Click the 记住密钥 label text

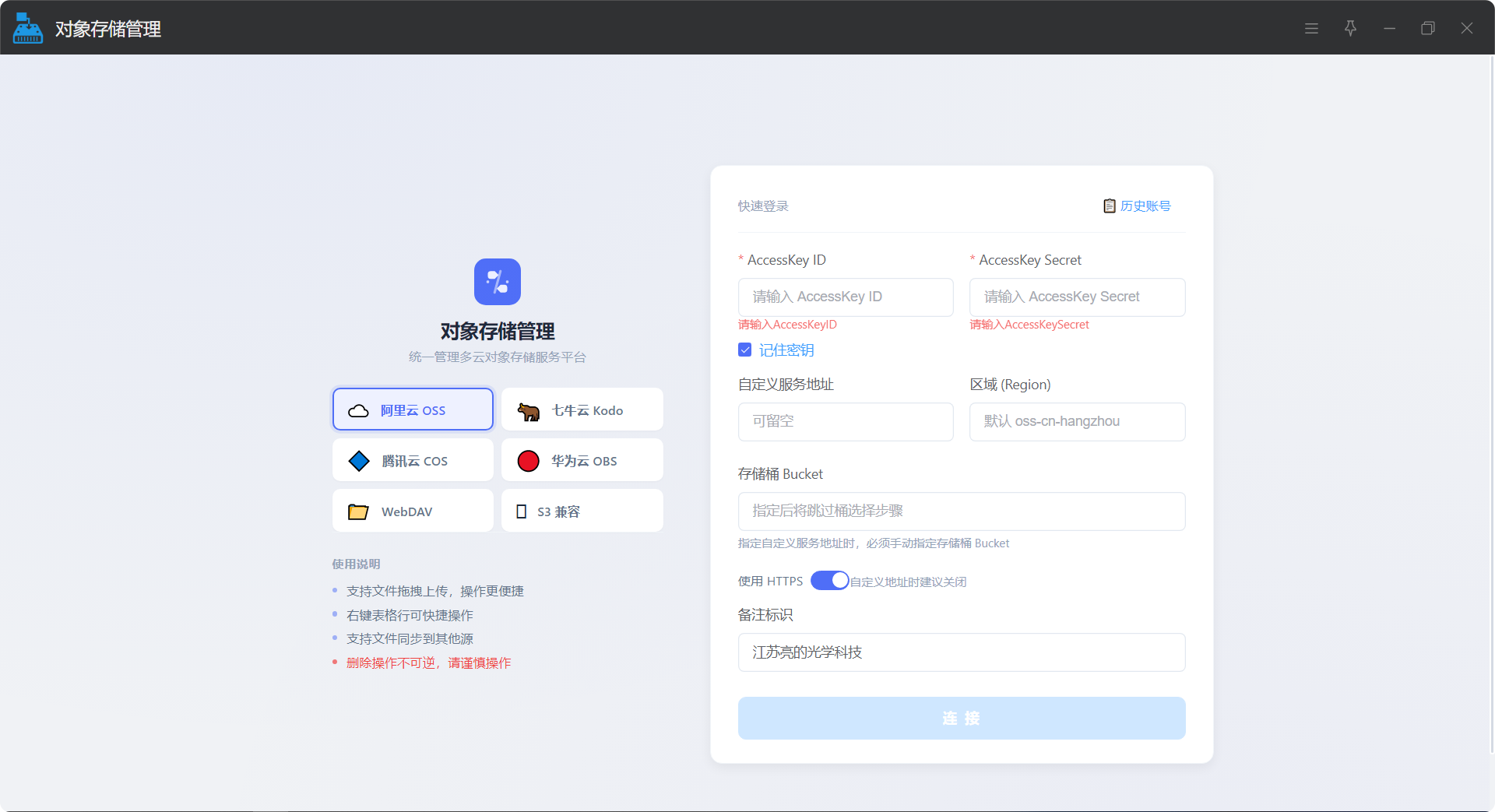[786, 350]
